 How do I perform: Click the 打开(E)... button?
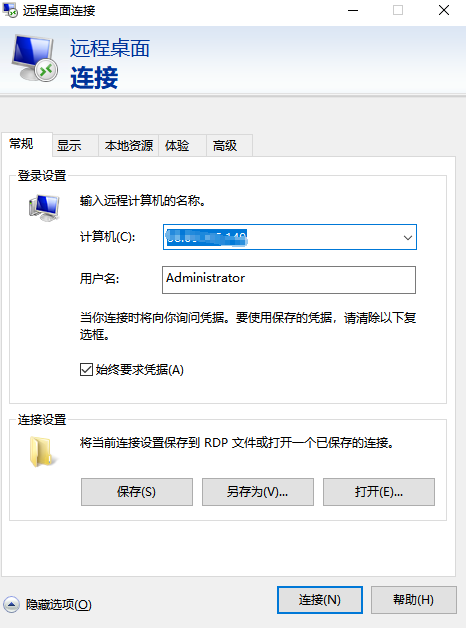pos(379,492)
